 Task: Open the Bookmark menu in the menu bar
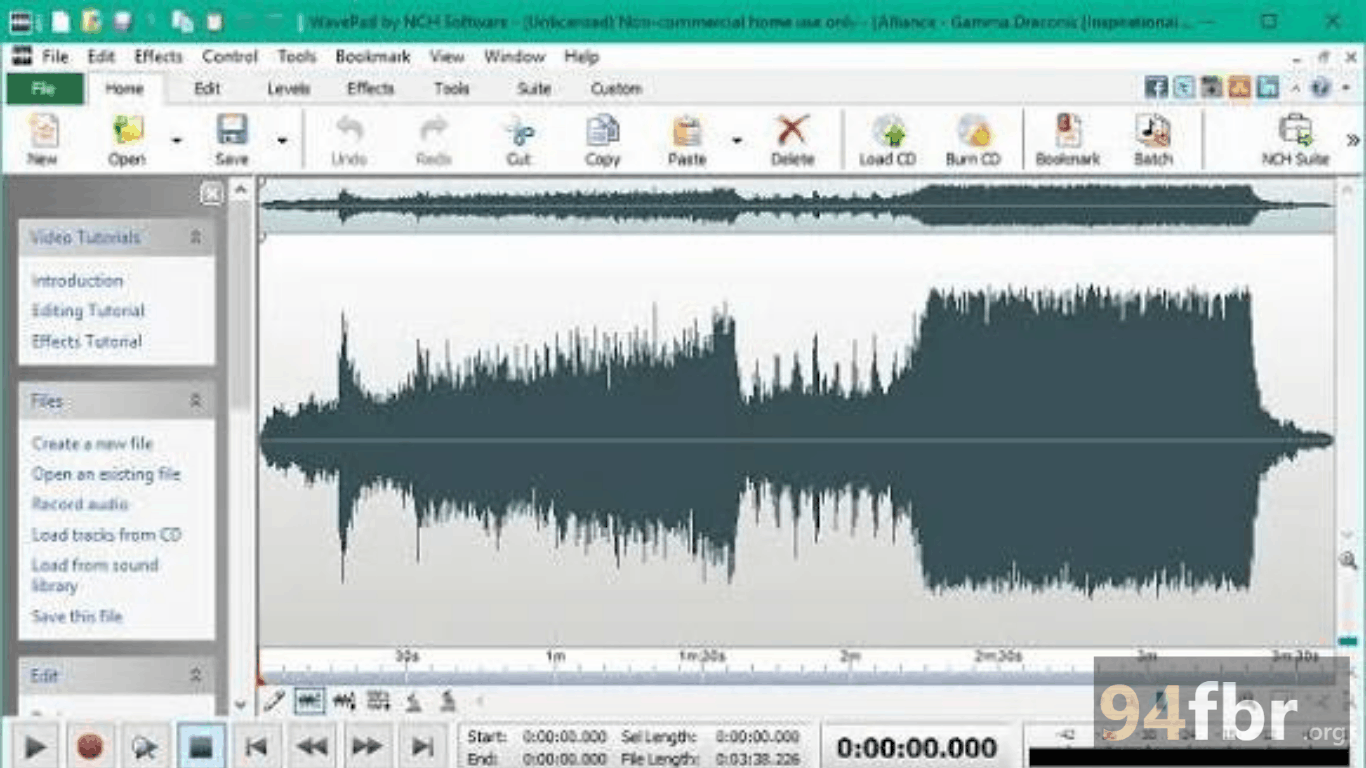tap(373, 57)
